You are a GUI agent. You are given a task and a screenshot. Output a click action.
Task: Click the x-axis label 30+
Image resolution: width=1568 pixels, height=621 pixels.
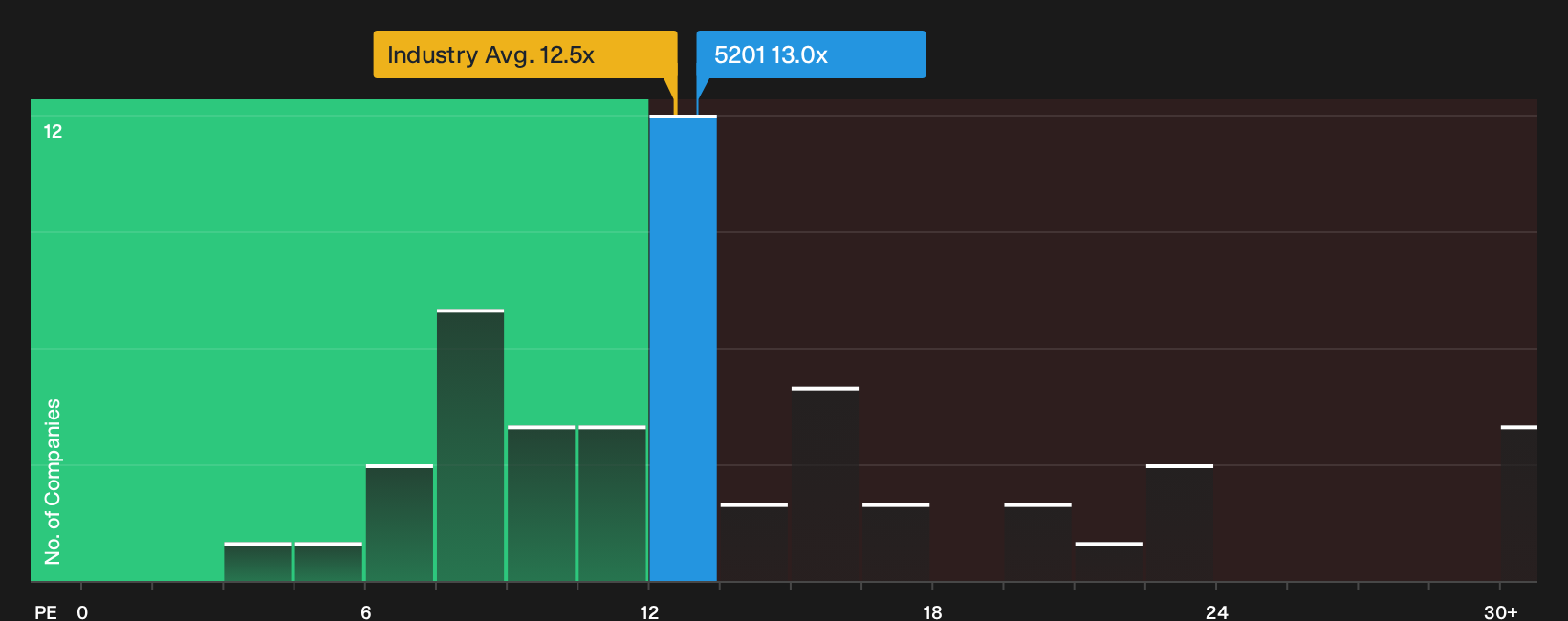(1500, 611)
